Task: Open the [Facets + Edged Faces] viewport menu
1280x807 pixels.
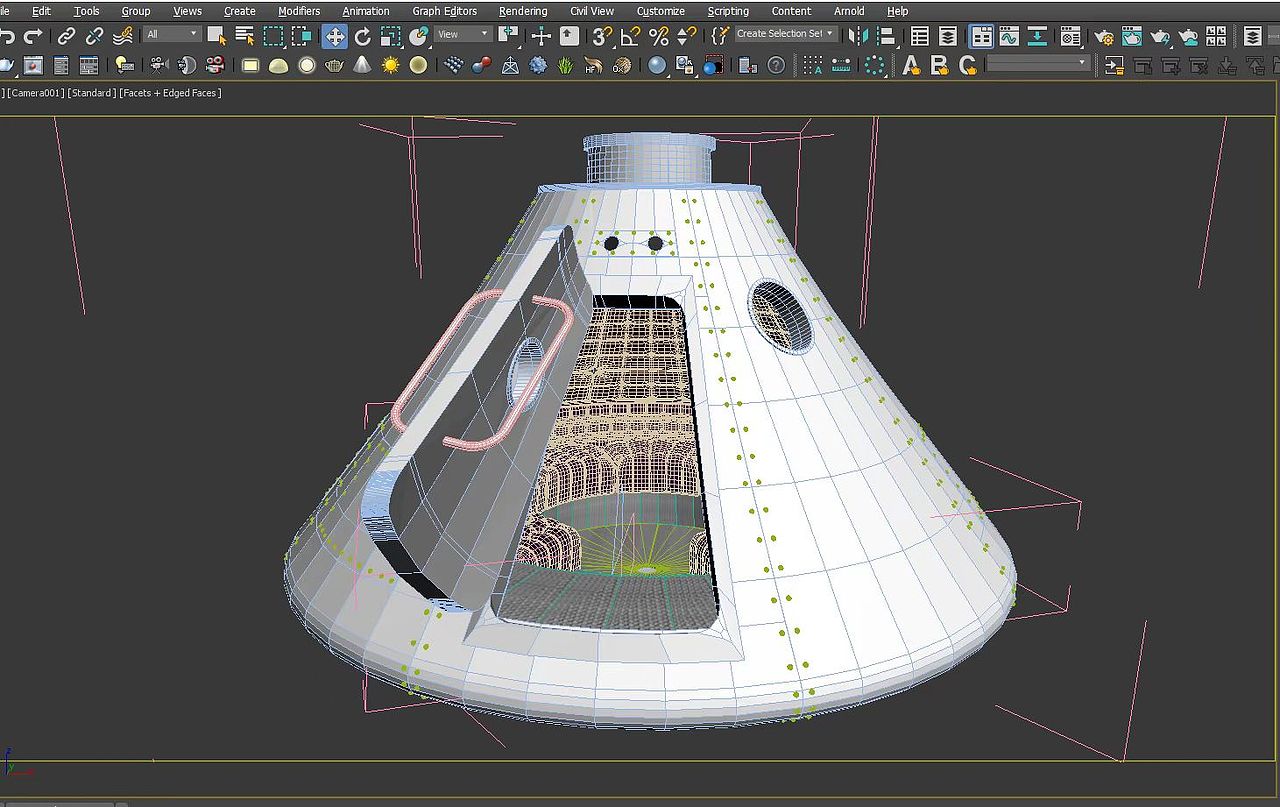Action: [x=170, y=93]
